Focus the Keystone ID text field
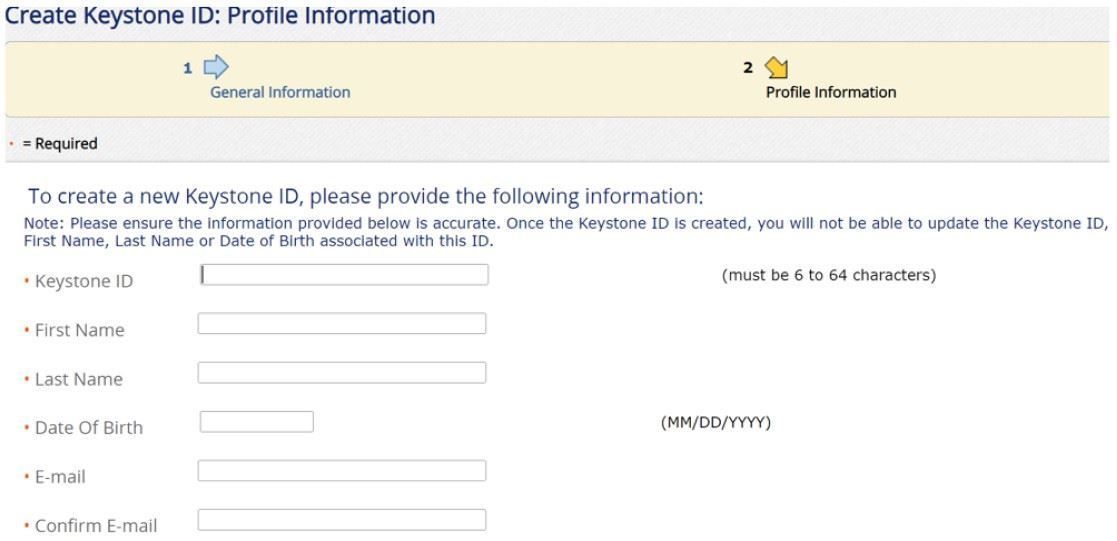 344,274
